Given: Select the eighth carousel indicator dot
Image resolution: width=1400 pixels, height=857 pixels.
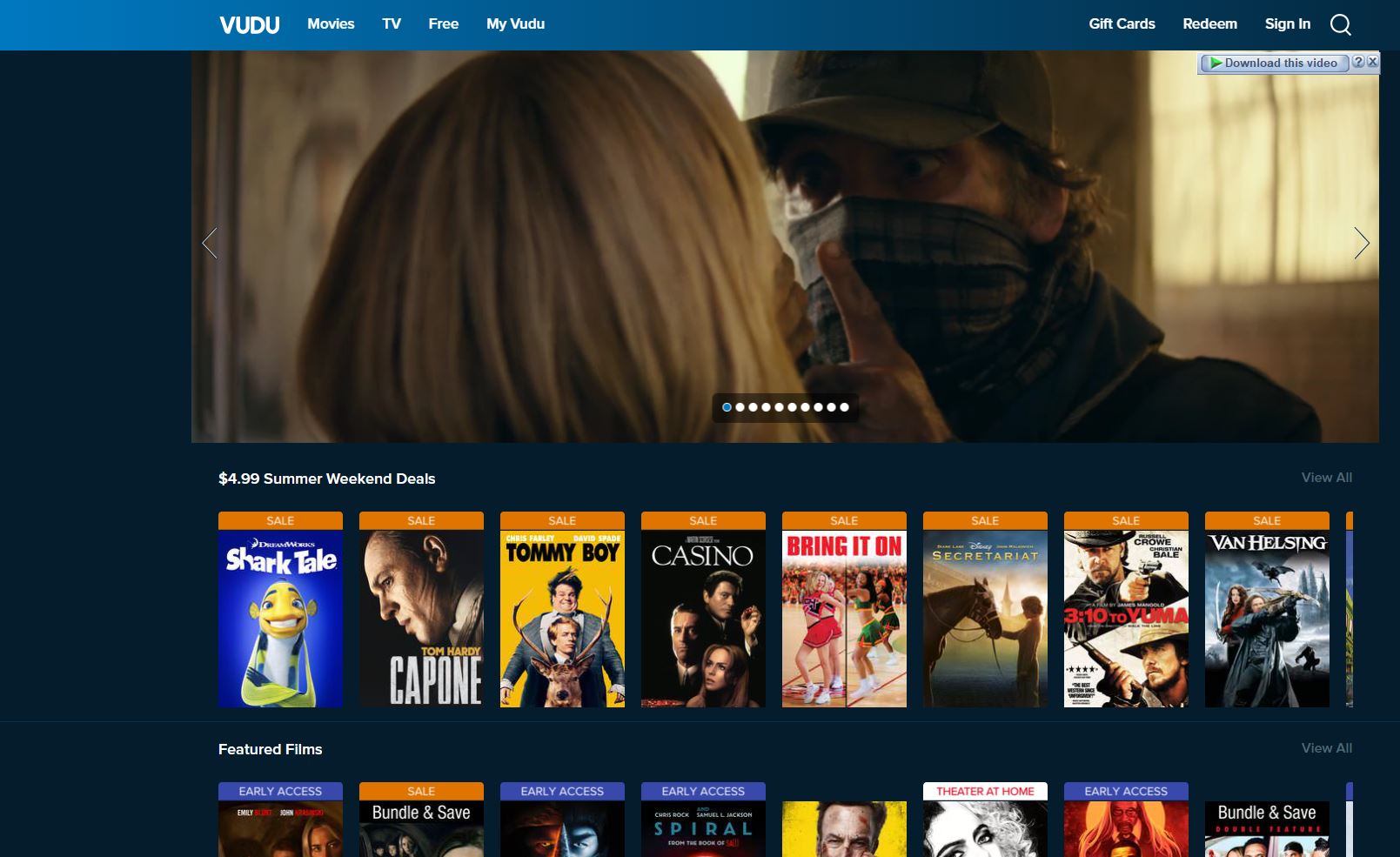Looking at the screenshot, I should point(818,407).
